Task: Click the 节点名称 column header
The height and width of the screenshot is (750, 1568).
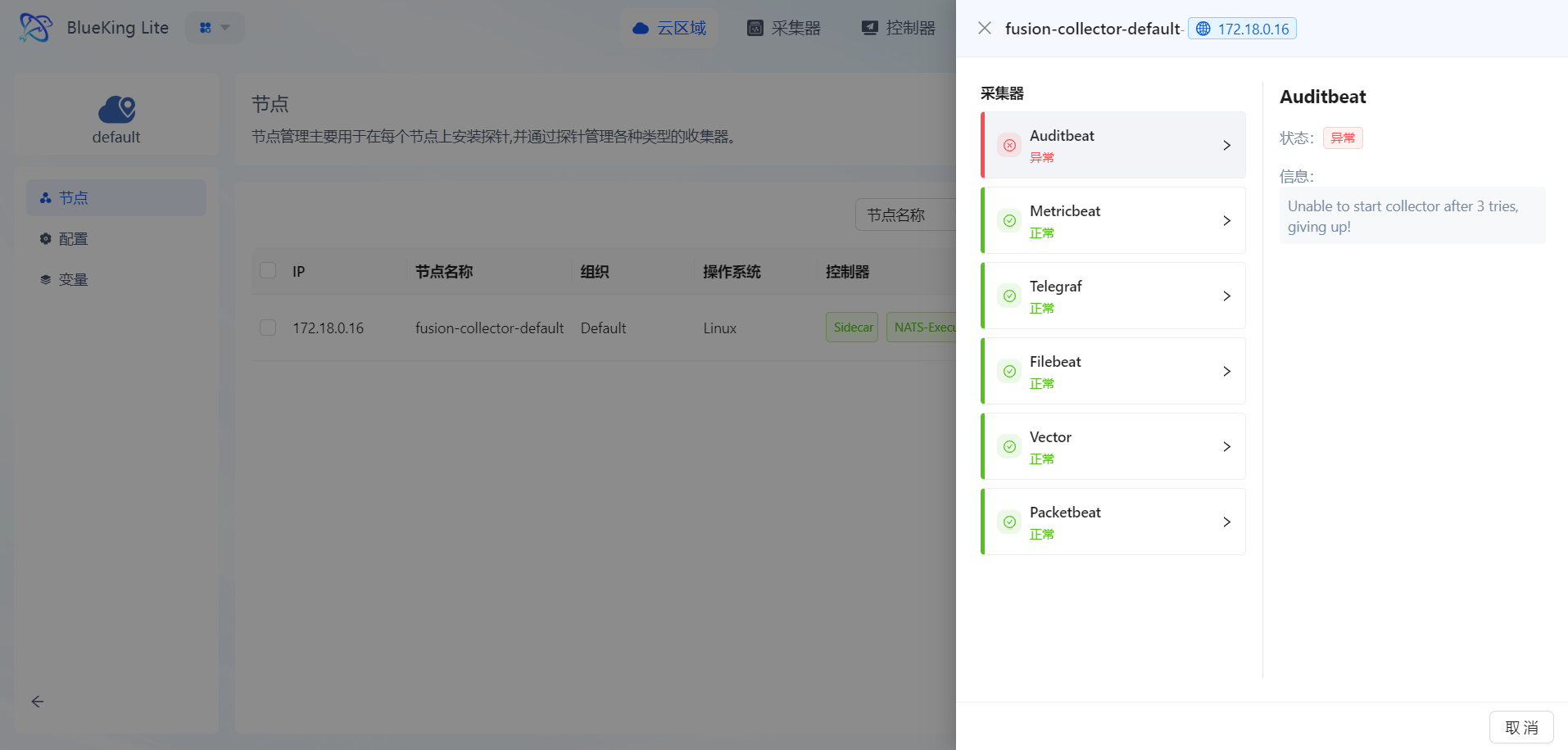Action: [444, 272]
